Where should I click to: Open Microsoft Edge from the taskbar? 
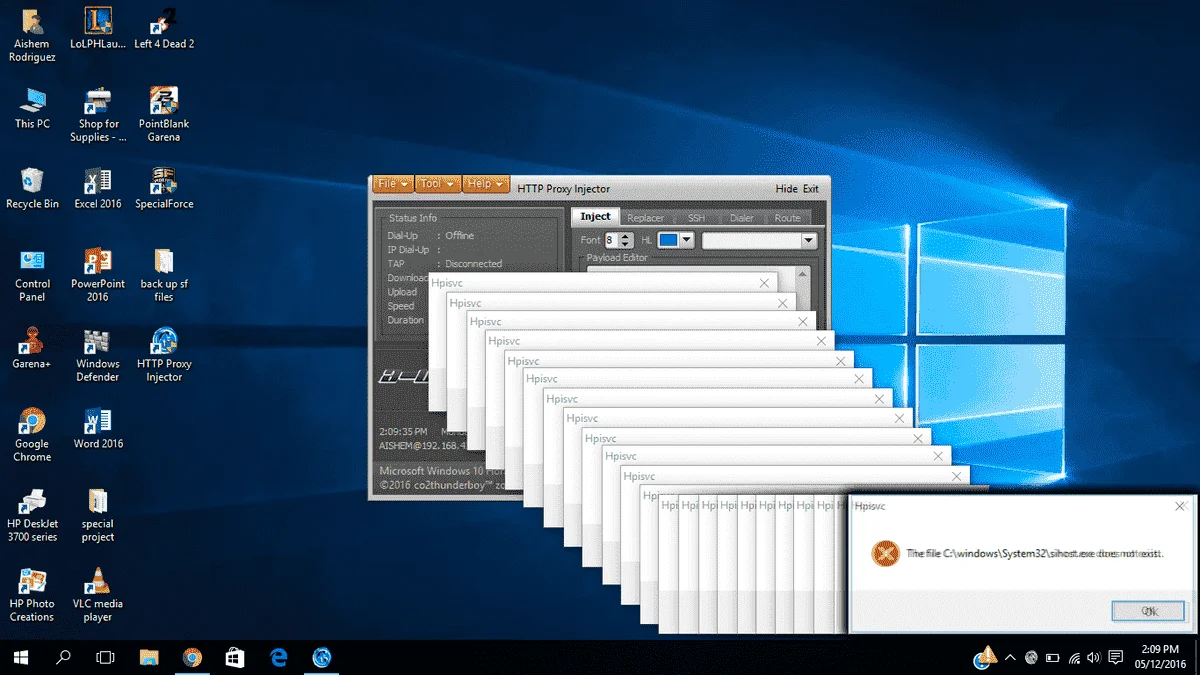click(279, 657)
